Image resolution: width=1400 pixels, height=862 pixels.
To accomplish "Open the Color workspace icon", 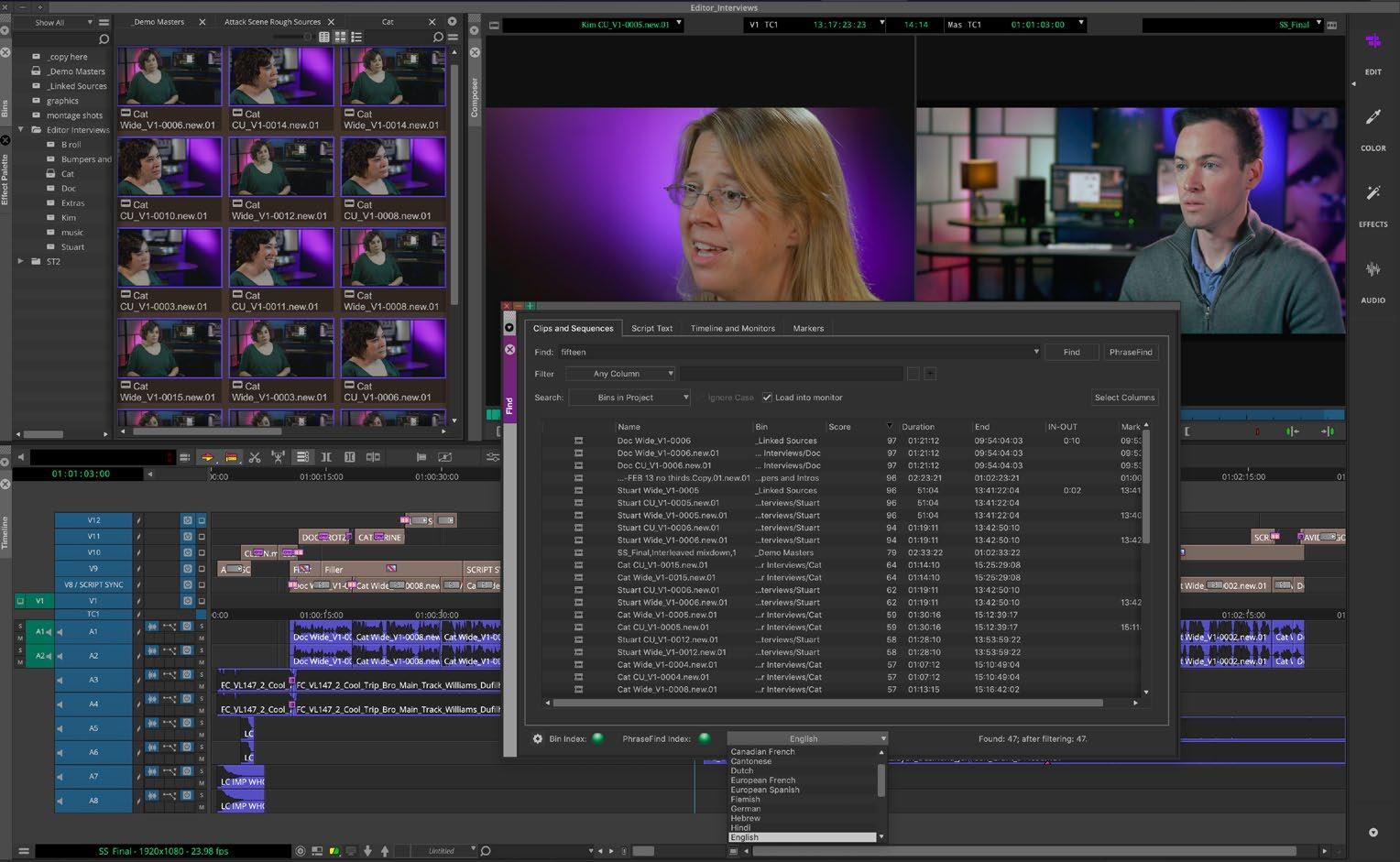I will point(1373,117).
